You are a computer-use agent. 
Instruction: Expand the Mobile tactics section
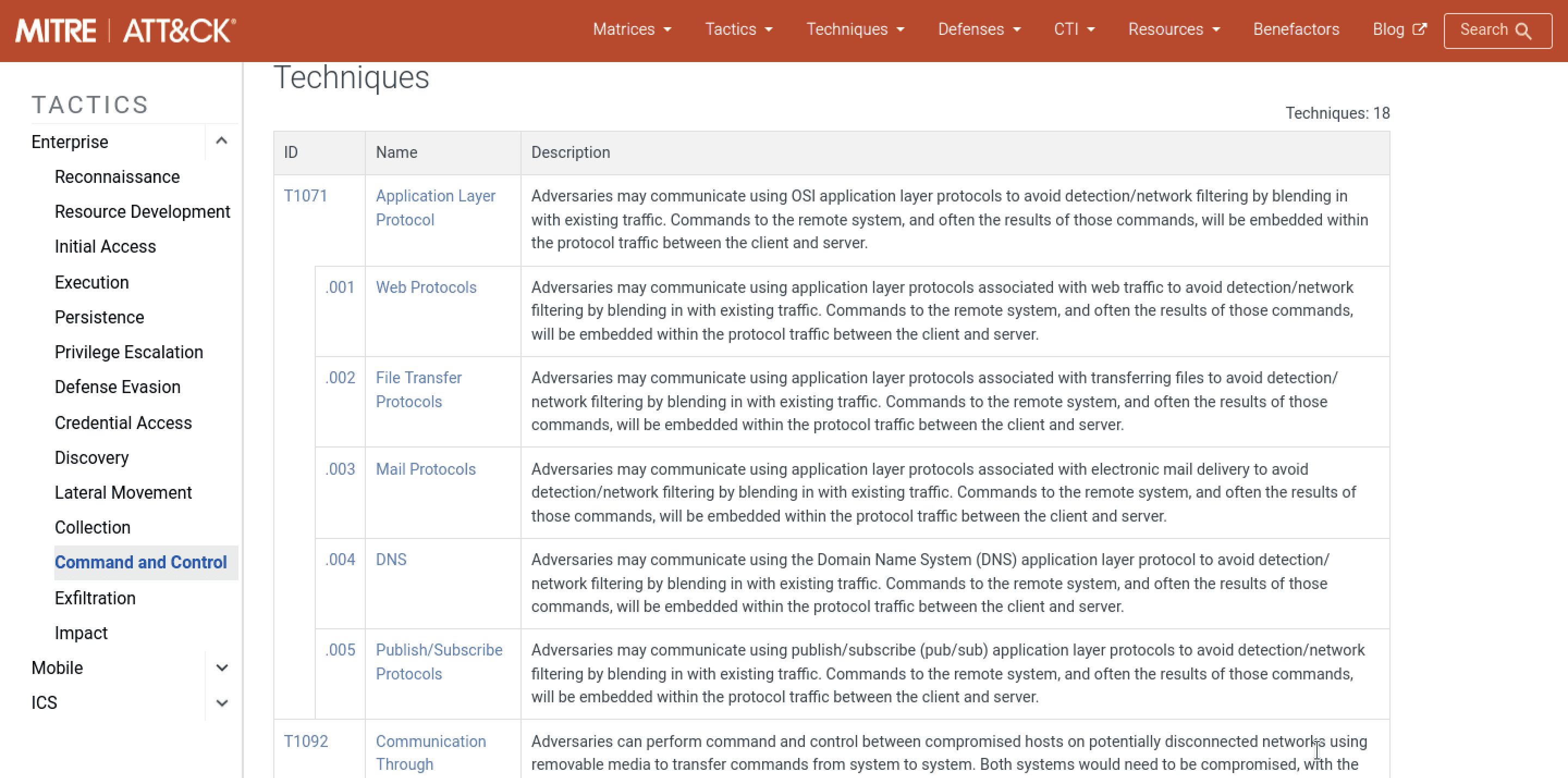[x=222, y=668]
